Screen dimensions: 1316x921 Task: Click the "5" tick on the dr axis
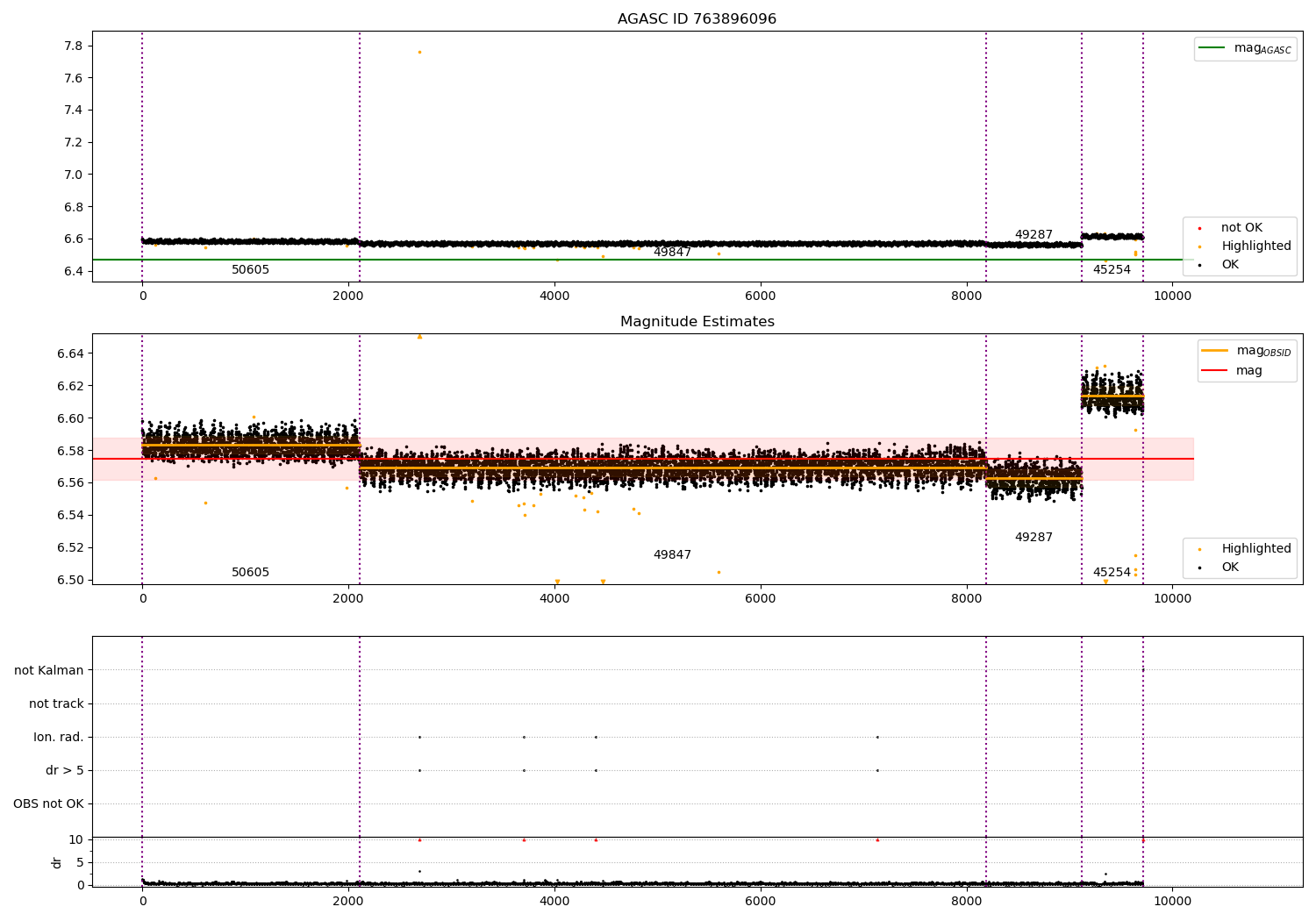[x=81, y=862]
